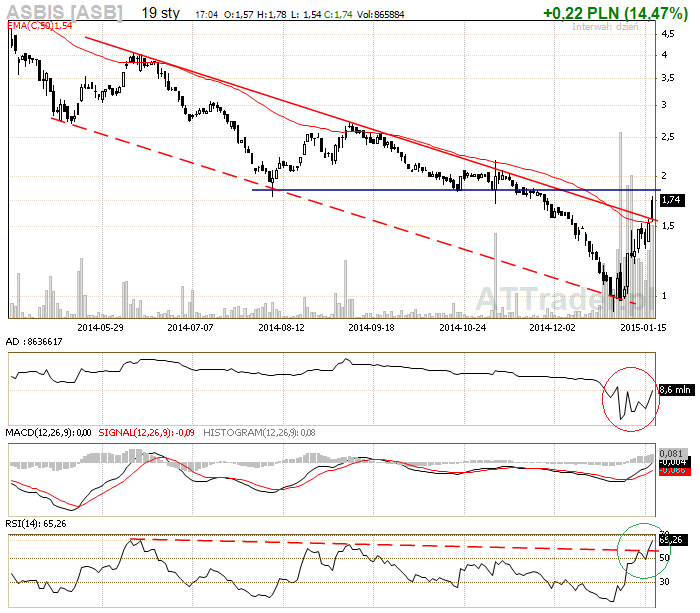Click the H:1,78 high price readout

(272, 15)
